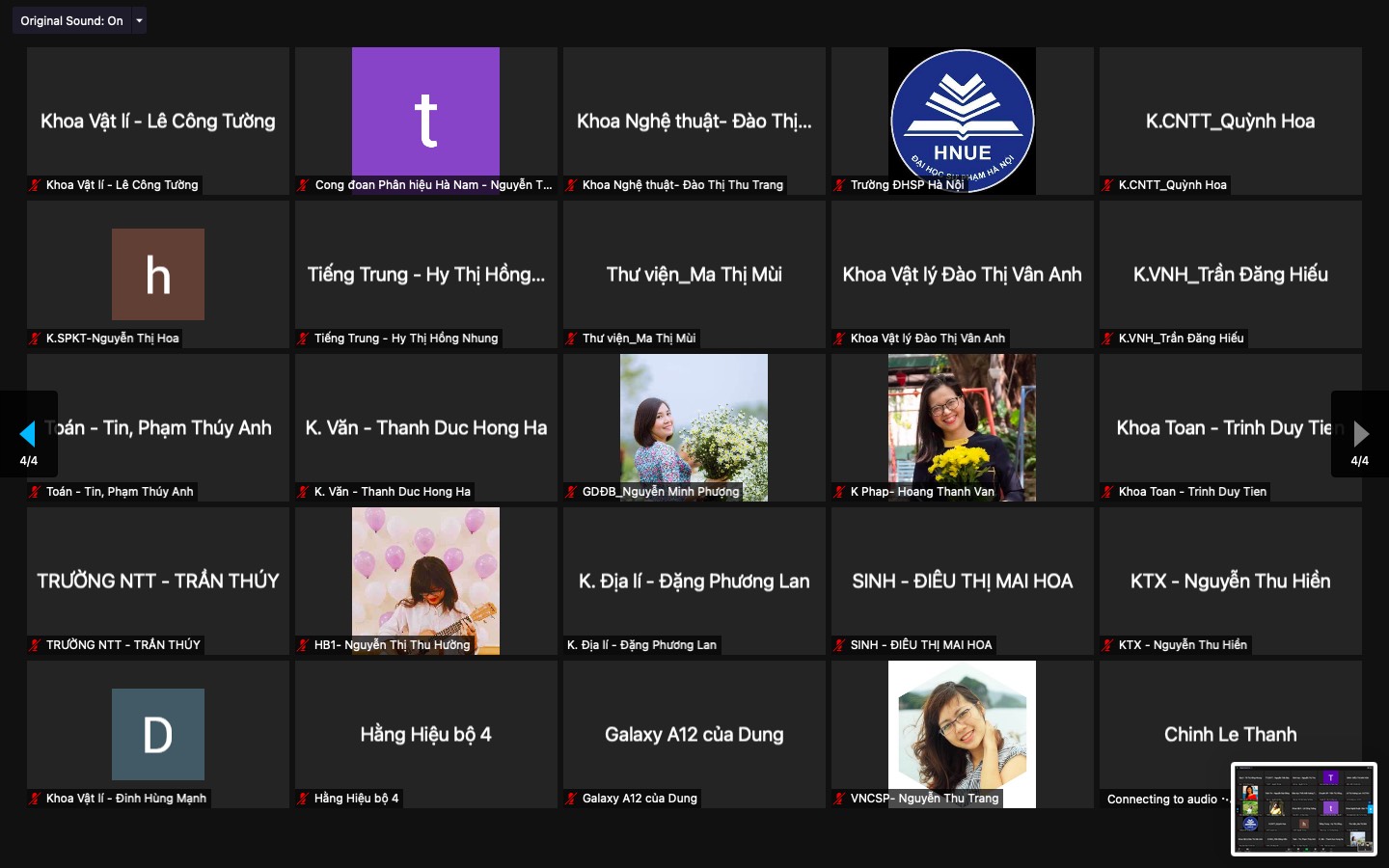
Task: Click the muted mic icon for Thư viện_Ma Thị Mùi
Action: [x=571, y=339]
